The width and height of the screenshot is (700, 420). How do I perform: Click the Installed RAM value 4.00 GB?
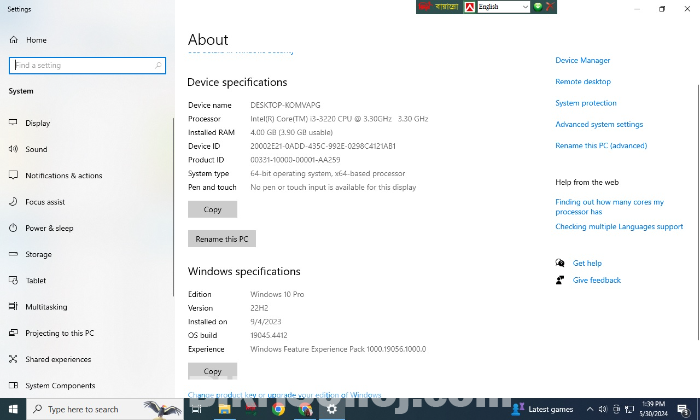pos(291,133)
